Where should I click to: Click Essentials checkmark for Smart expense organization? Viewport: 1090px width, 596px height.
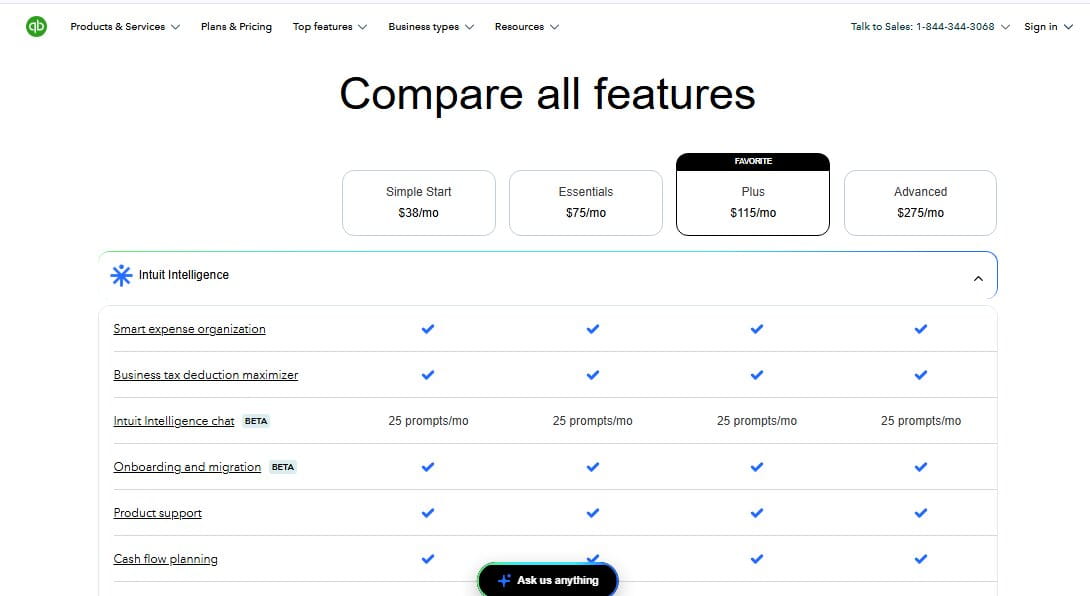592,329
